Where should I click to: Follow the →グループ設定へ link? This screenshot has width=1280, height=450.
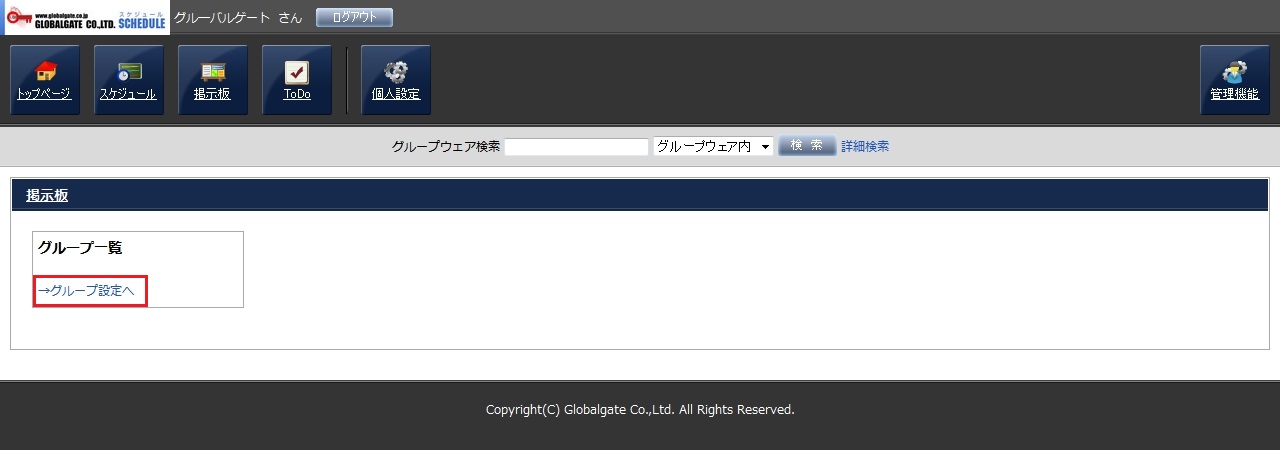tap(90, 291)
